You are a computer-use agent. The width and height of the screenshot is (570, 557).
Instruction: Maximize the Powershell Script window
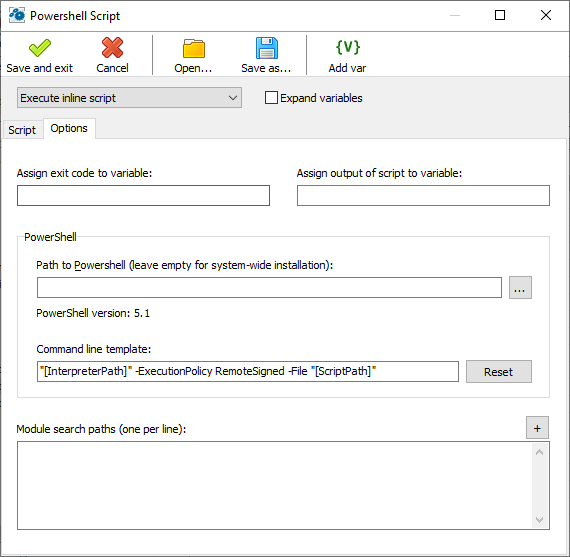(x=500, y=15)
